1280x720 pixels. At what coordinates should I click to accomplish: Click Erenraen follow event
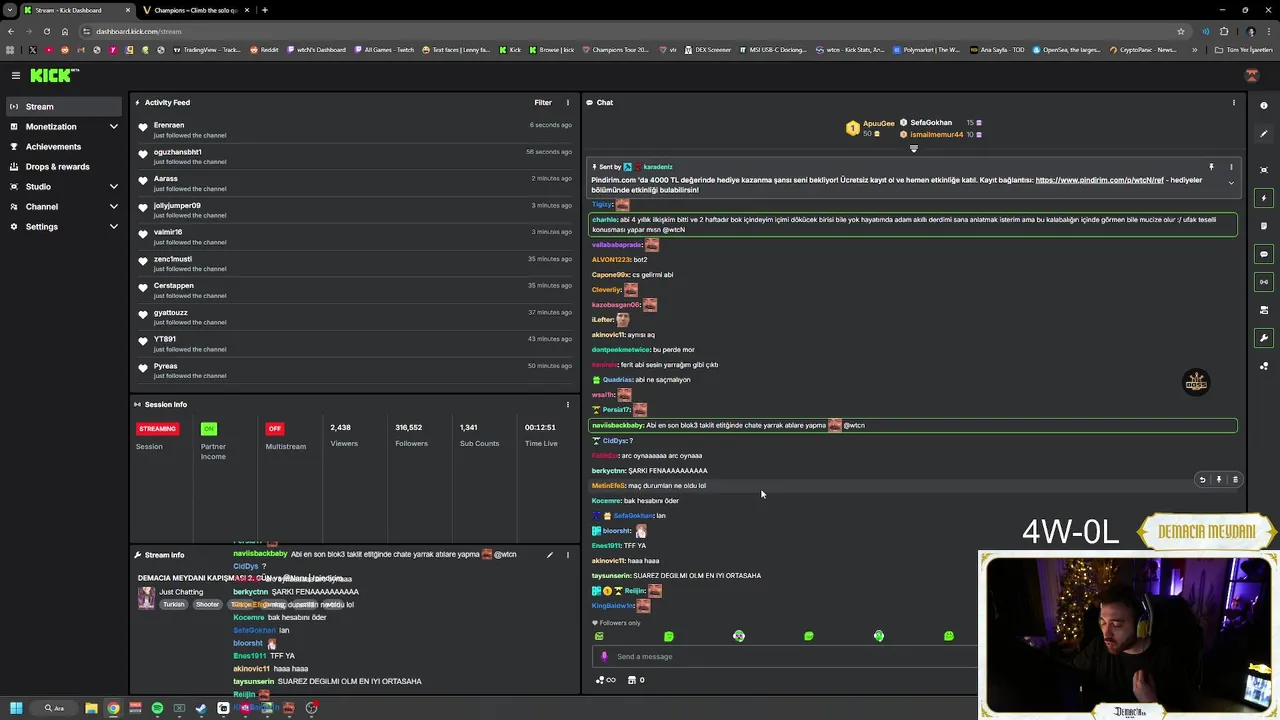click(x=355, y=129)
